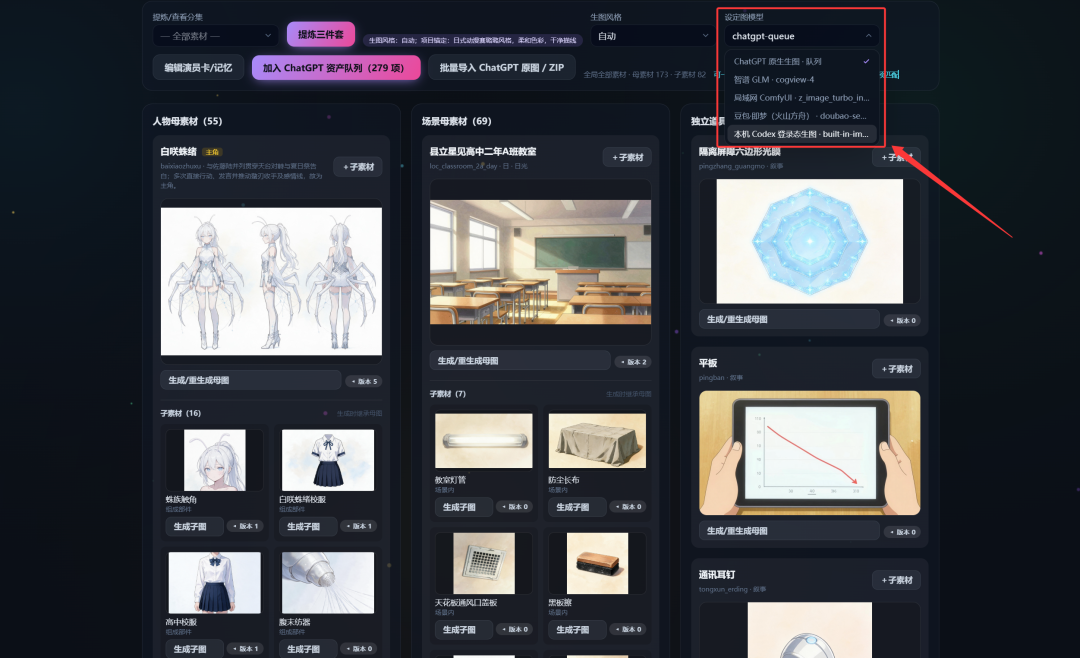Open 编辑演员卡/记忆 editor
The height and width of the screenshot is (658, 1080).
(x=198, y=68)
